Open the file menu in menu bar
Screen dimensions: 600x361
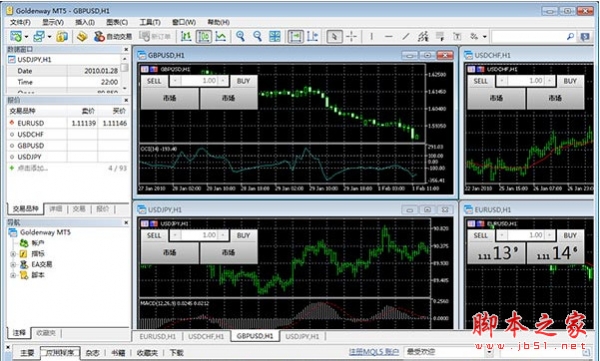click(20, 22)
